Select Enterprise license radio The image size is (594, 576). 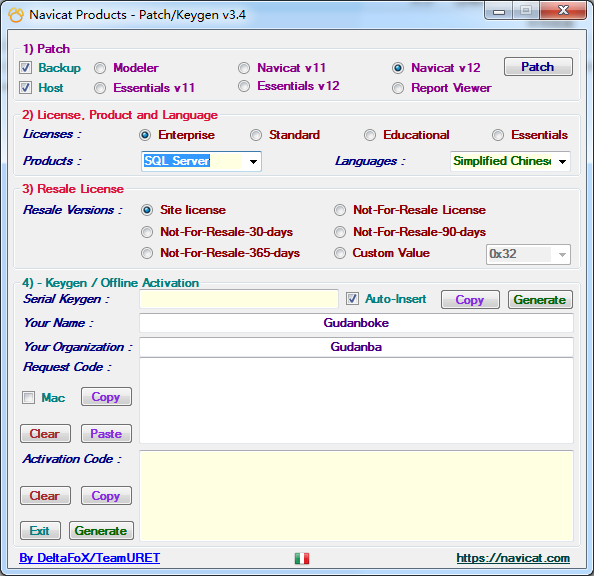145,135
